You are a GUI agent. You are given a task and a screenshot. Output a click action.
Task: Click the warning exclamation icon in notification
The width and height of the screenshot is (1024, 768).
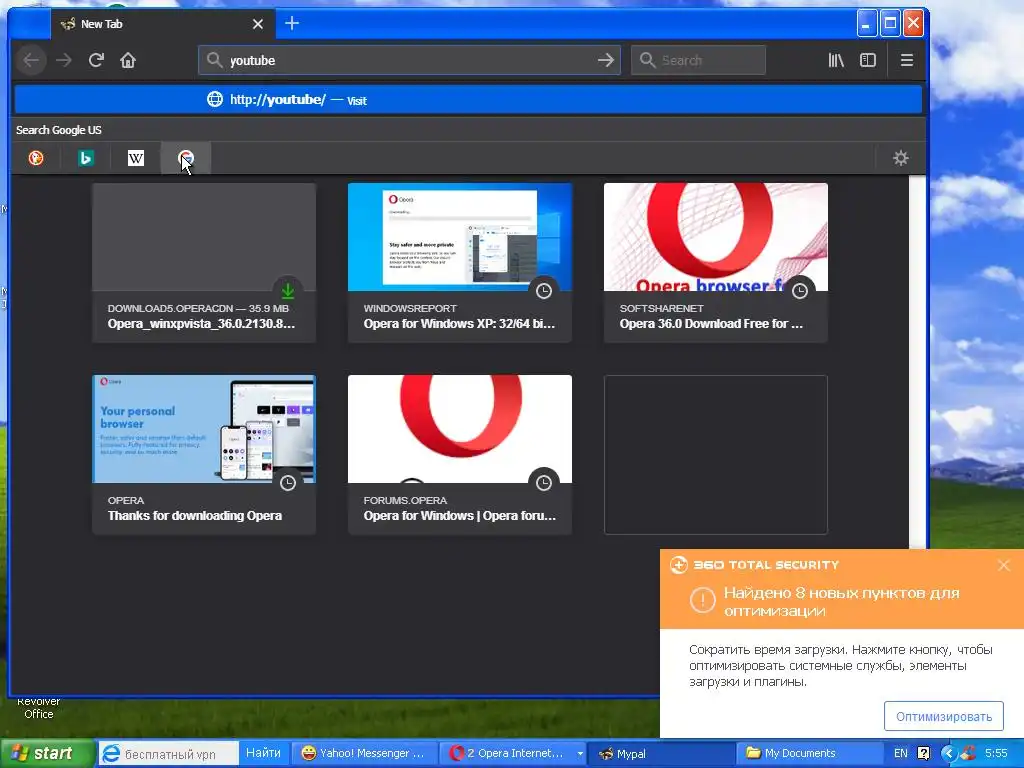click(703, 600)
